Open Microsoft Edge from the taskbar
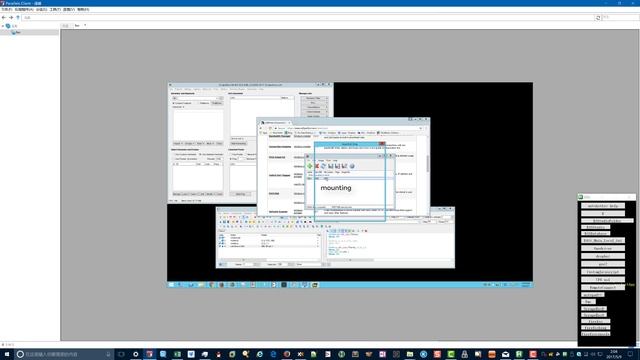This screenshot has height=360, width=640. click(273, 354)
